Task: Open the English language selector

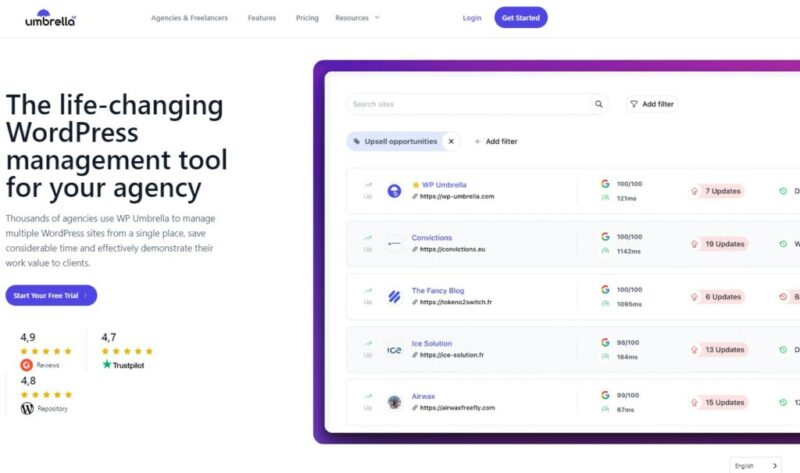Action: click(x=756, y=465)
